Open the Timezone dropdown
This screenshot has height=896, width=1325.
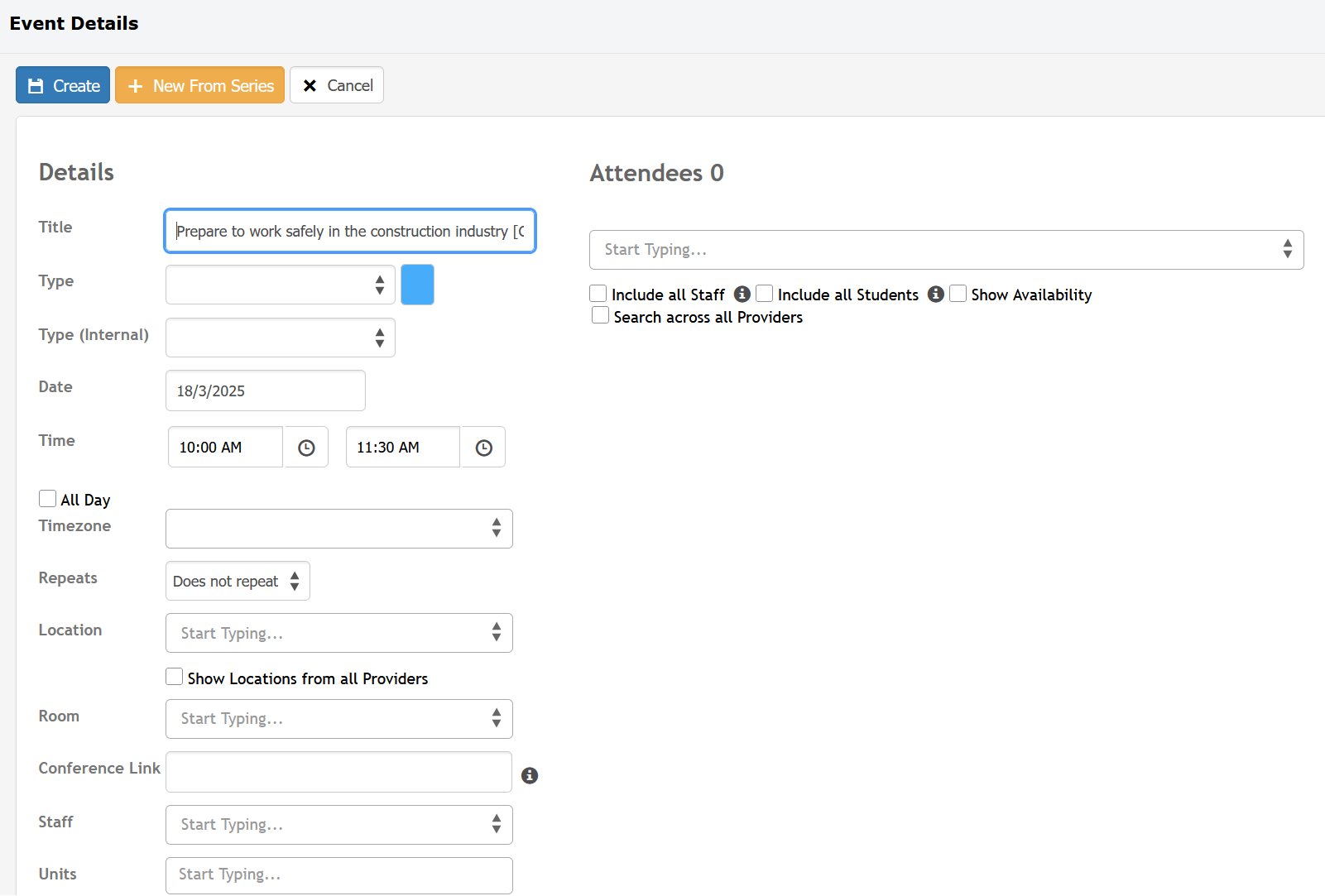coord(339,529)
